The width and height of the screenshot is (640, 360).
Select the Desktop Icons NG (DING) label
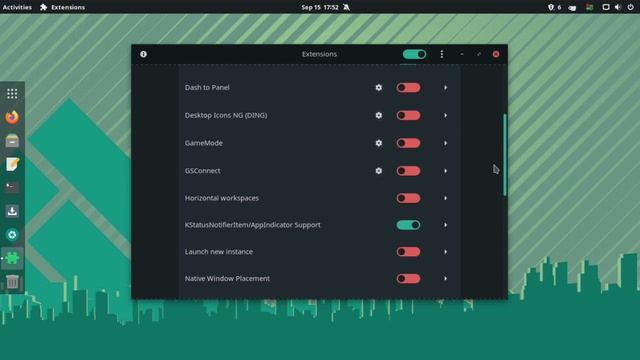[226, 115]
